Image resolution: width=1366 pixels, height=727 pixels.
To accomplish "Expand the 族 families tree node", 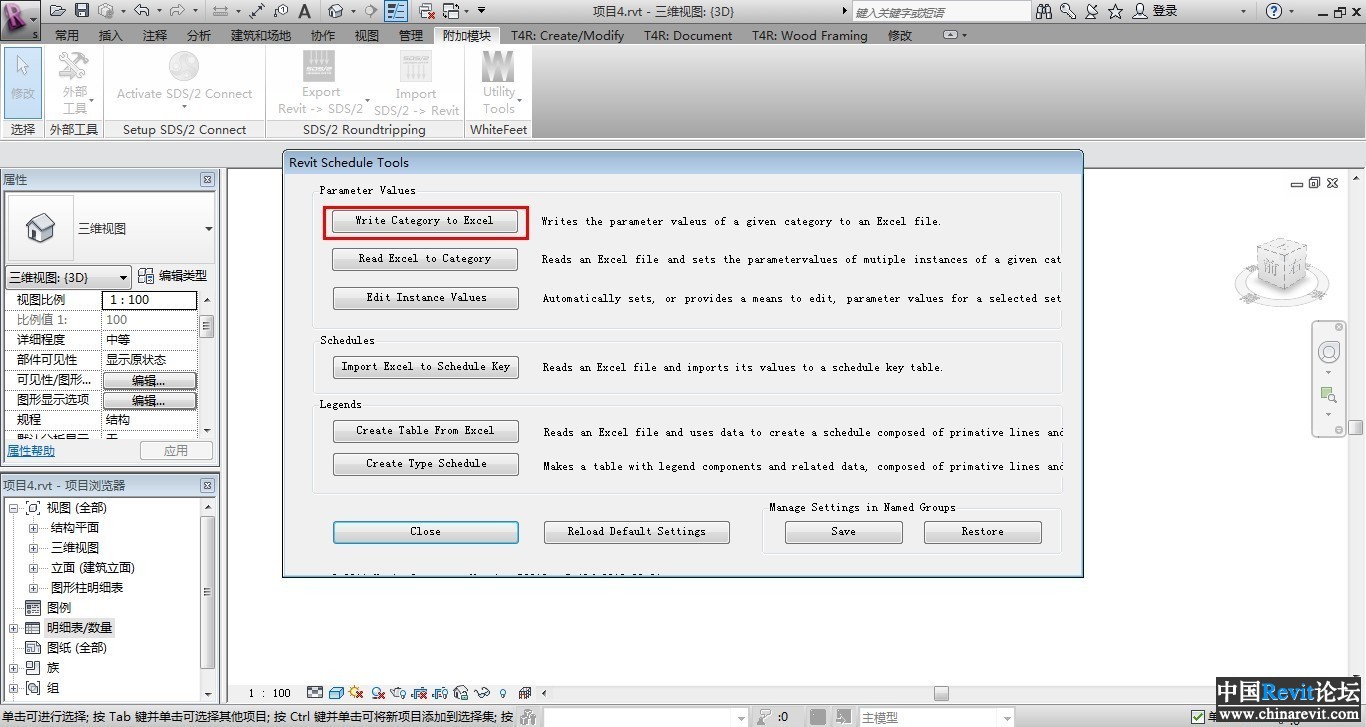I will pyautogui.click(x=14, y=667).
